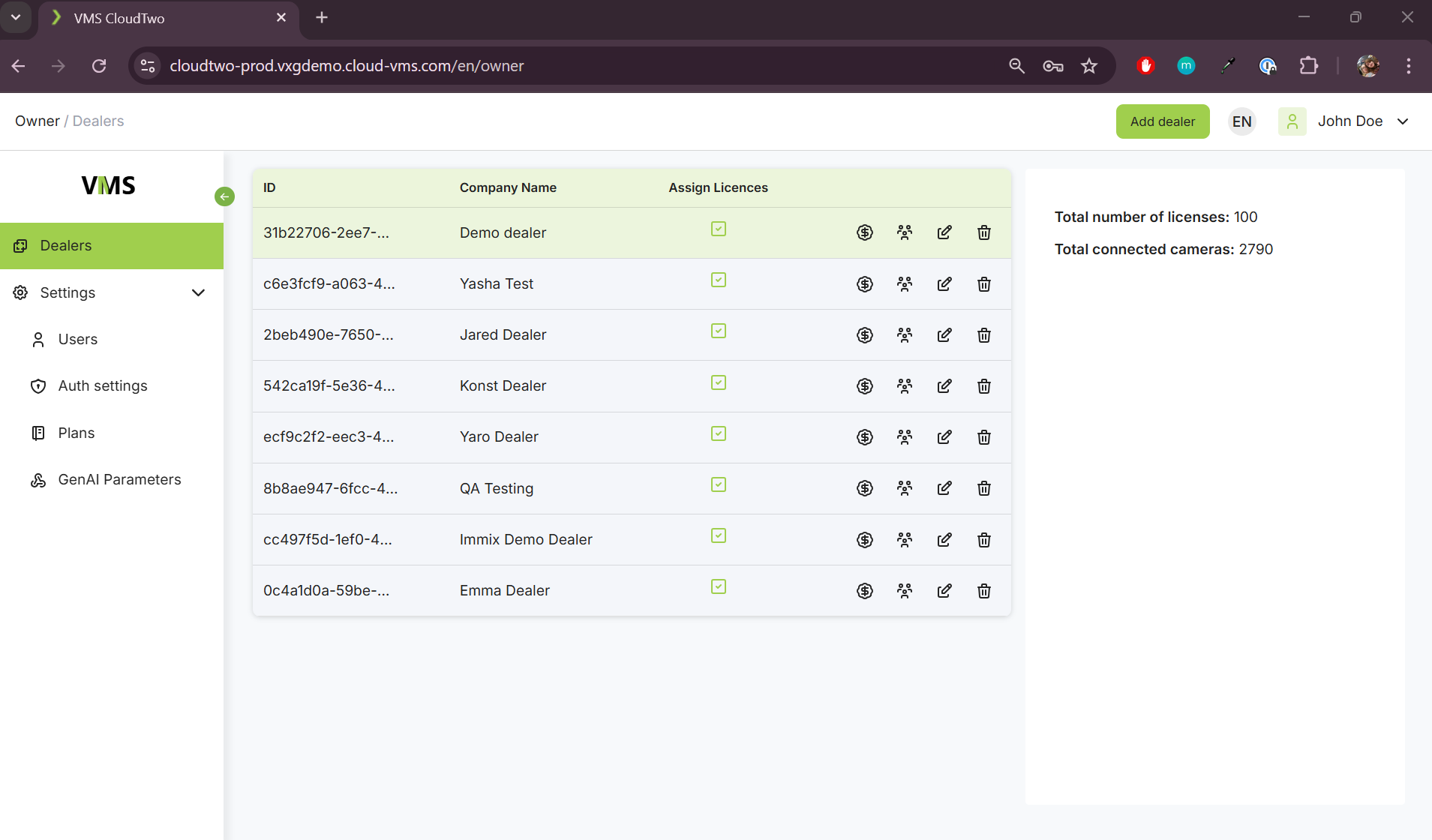Collapse the Settings section chevron
This screenshot has width=1432, height=840.
tap(198, 292)
